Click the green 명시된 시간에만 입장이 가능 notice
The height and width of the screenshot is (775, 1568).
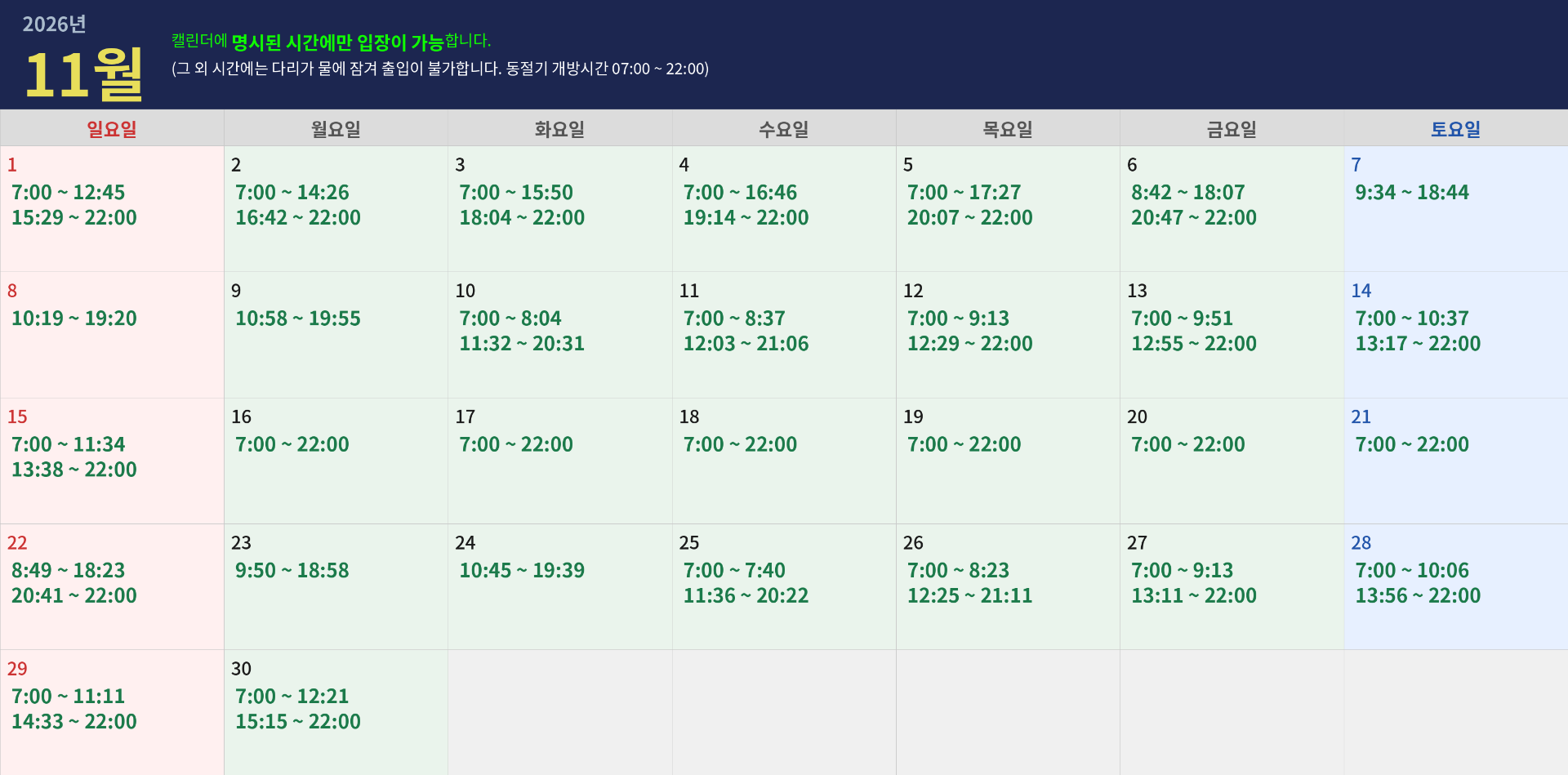[x=336, y=42]
